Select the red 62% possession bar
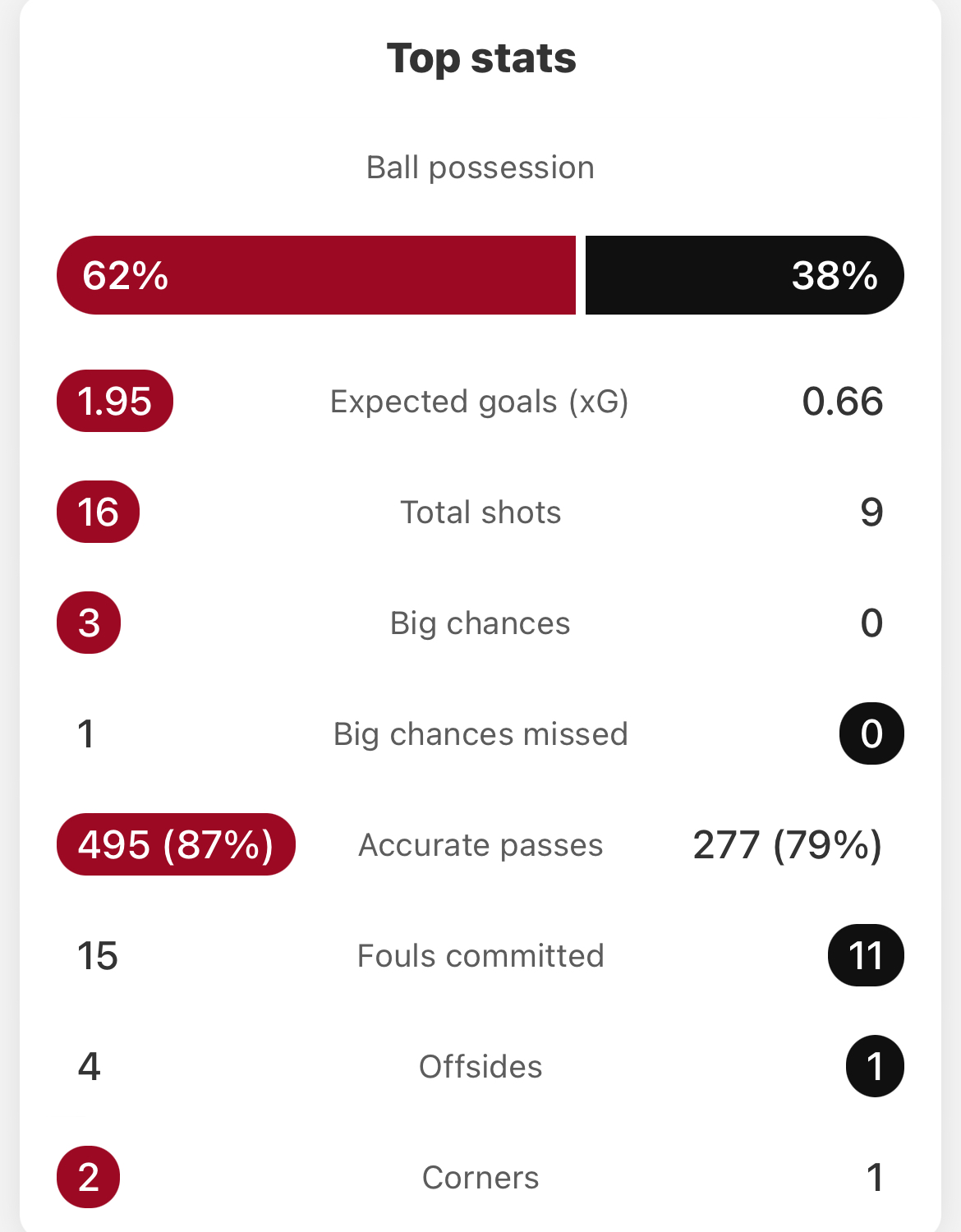The width and height of the screenshot is (961, 1232). pos(316,275)
